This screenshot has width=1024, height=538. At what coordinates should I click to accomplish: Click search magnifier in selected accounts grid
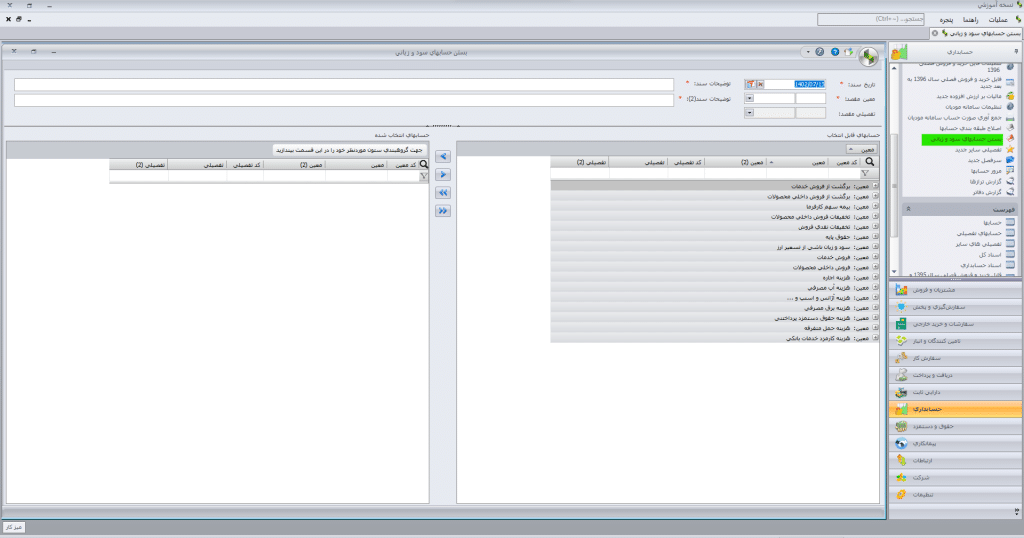(x=424, y=165)
